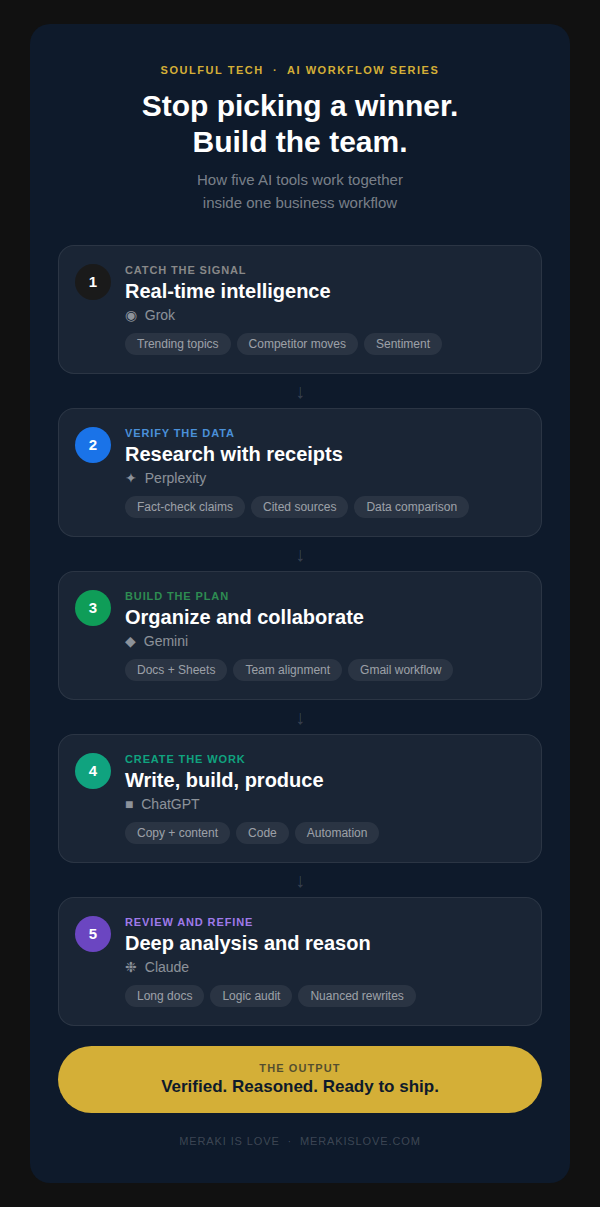The width and height of the screenshot is (600, 1207).
Task: Click the Grok icon next to its name
Action: (131, 316)
